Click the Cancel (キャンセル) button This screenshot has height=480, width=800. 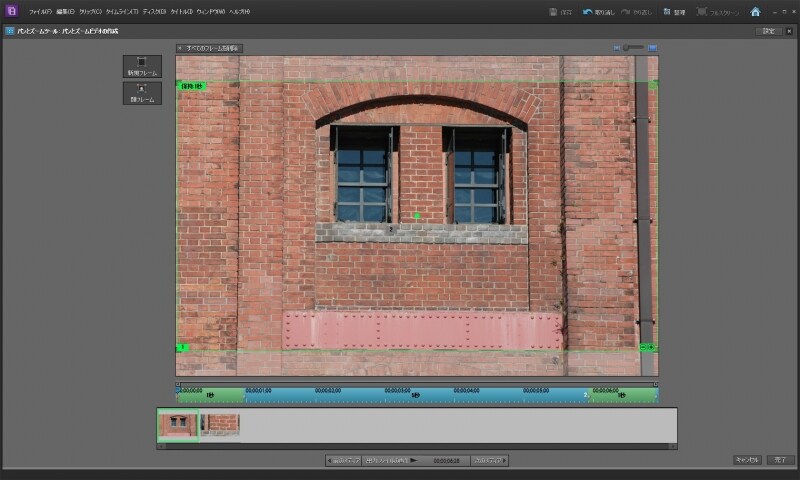coord(747,460)
